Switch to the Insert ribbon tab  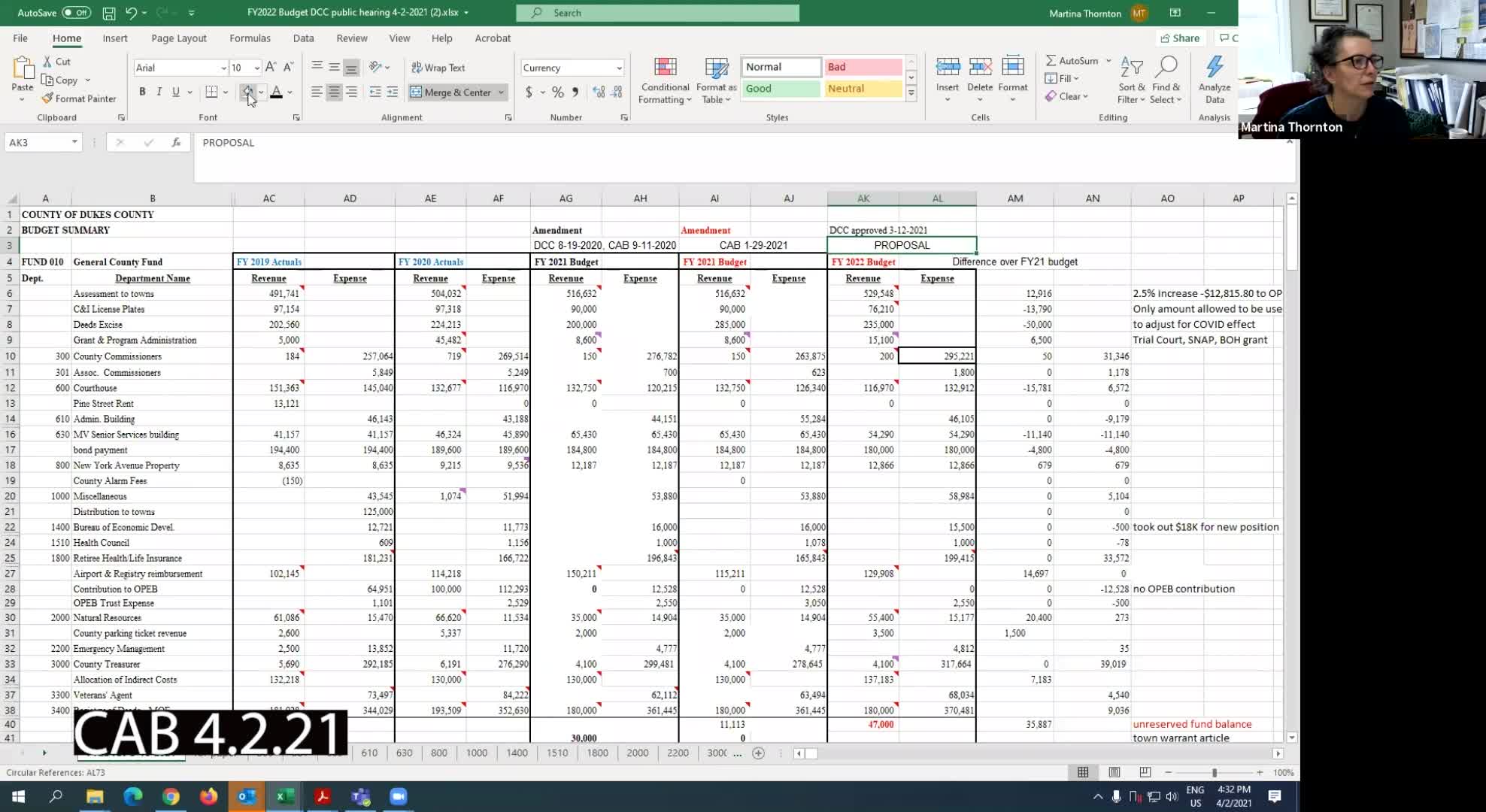click(x=115, y=38)
